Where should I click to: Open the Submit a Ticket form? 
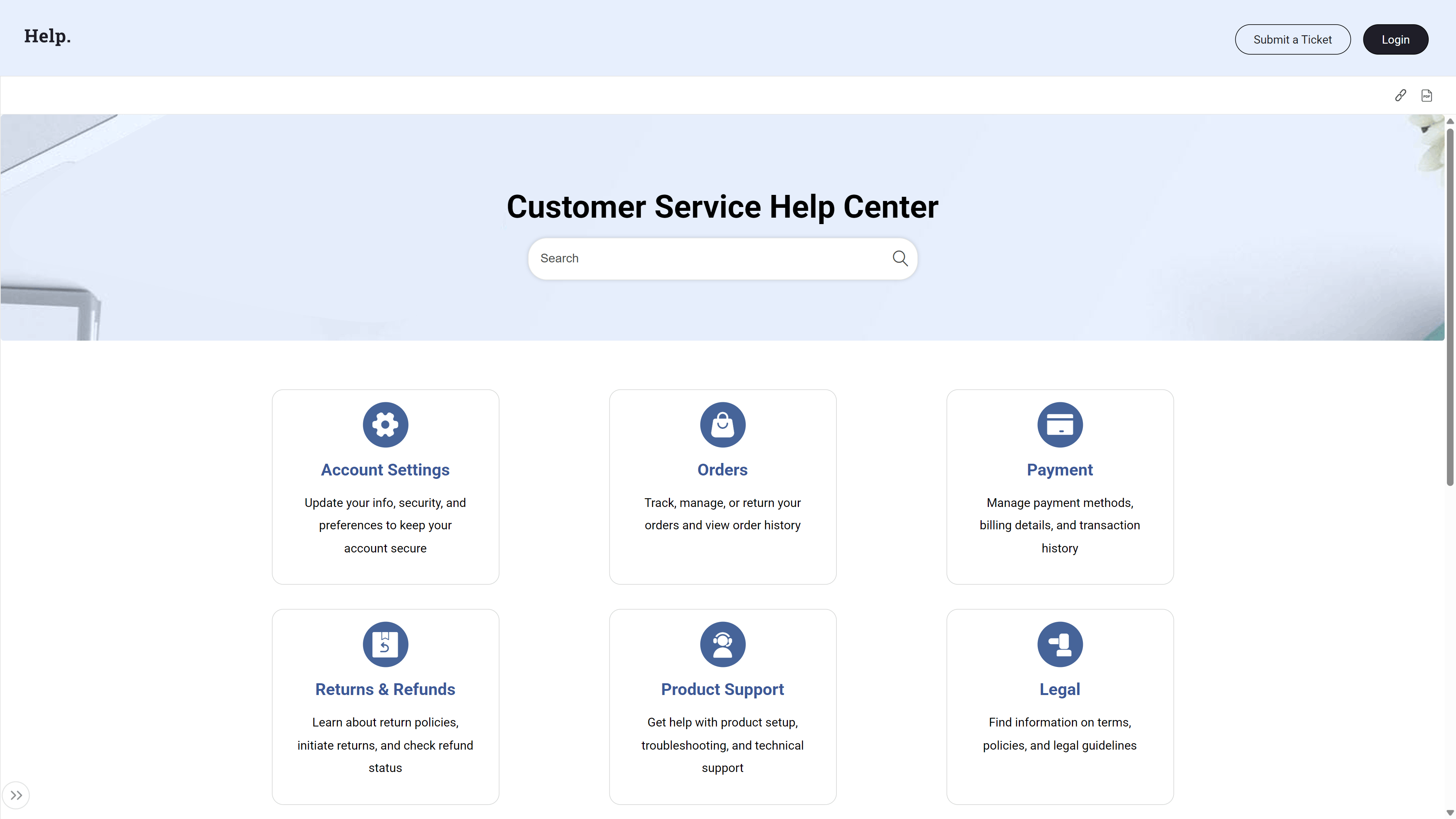click(1293, 39)
